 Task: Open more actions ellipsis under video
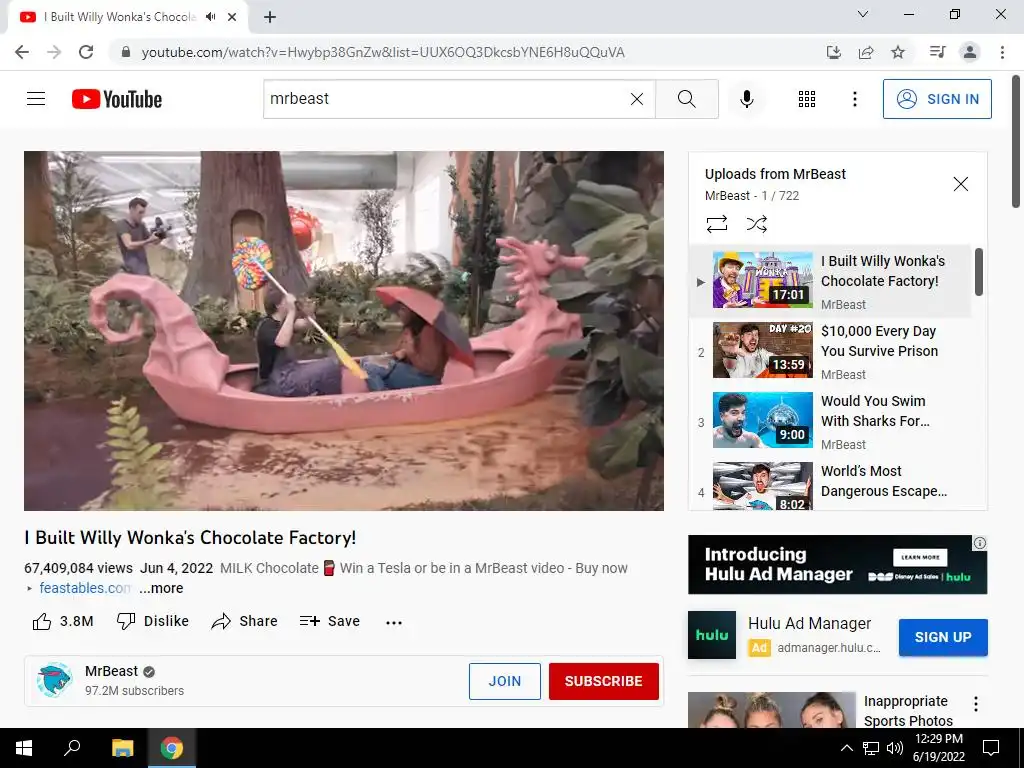394,622
